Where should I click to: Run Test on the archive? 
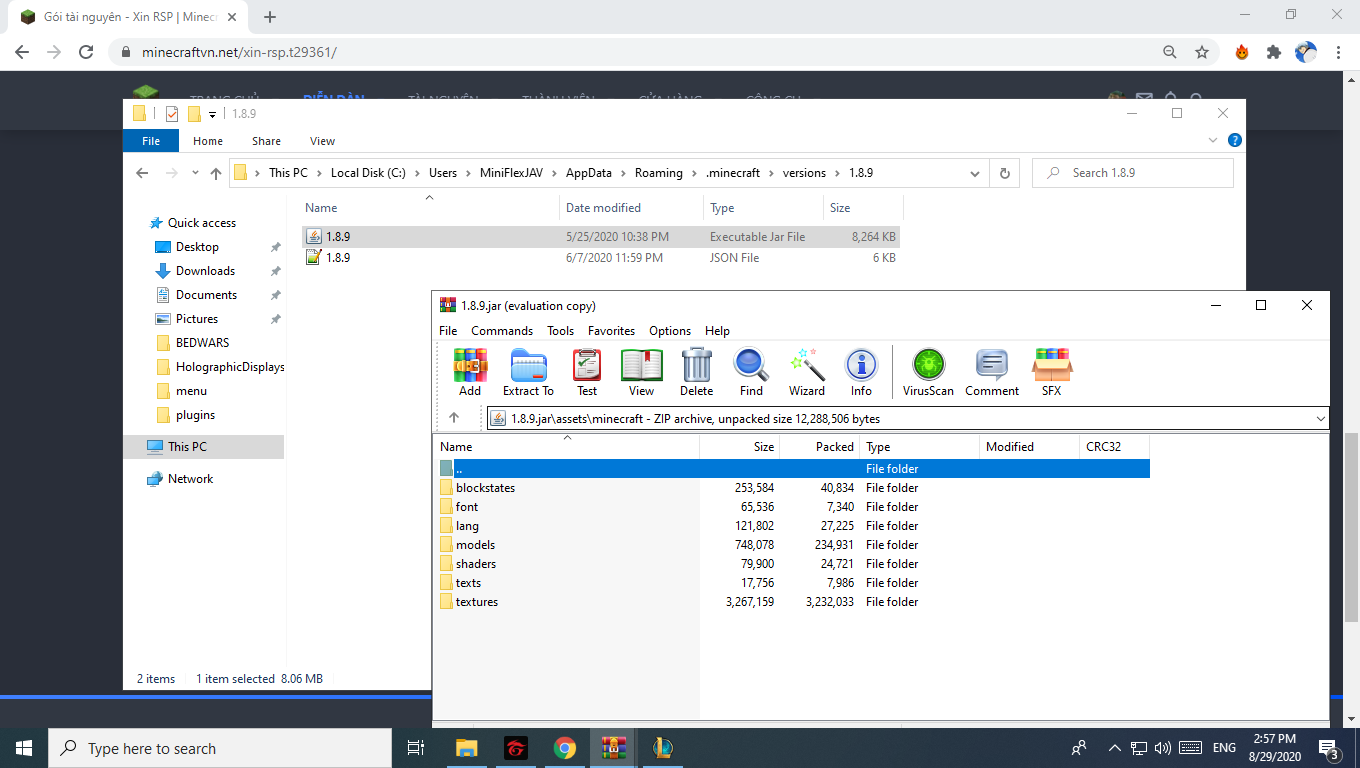[x=587, y=372]
